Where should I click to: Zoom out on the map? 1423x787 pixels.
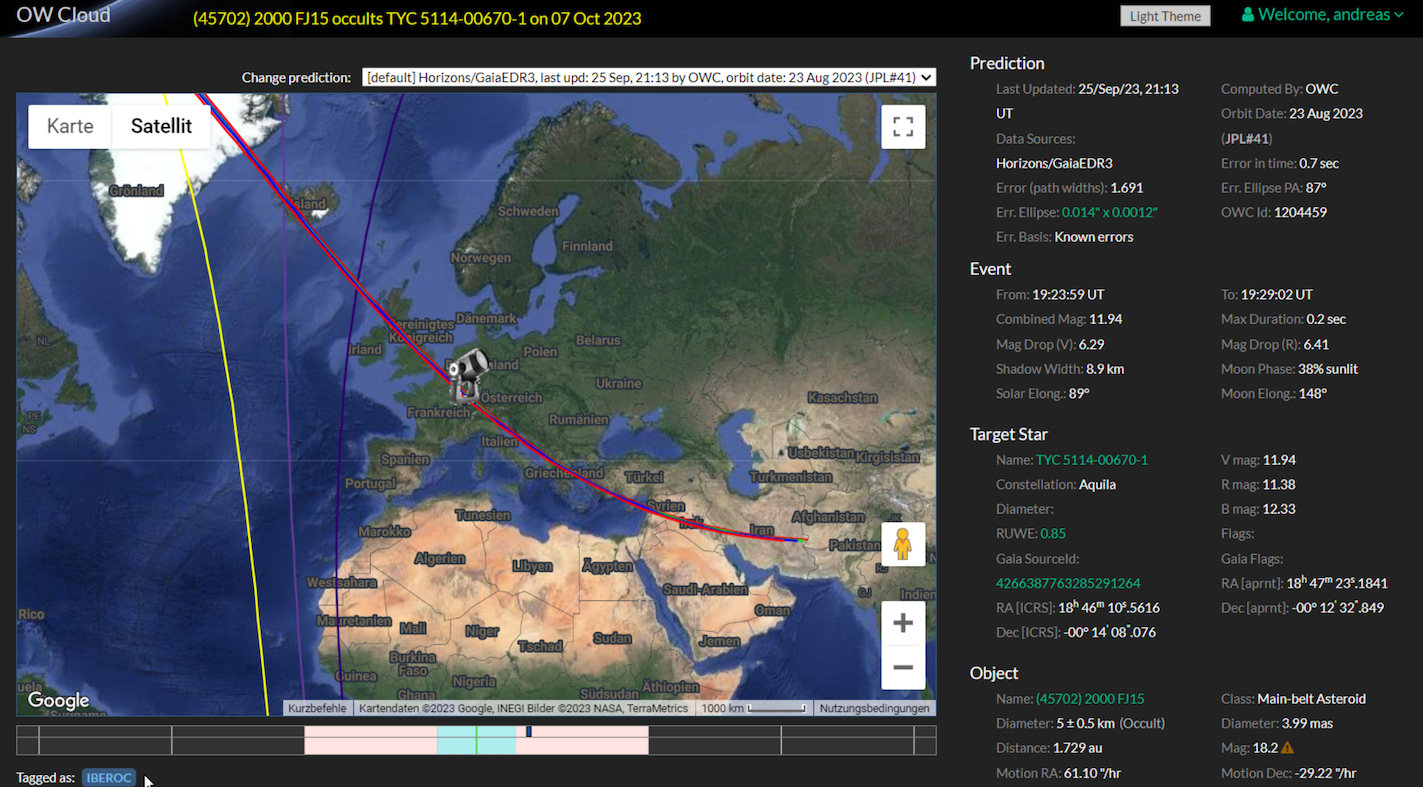(902, 667)
